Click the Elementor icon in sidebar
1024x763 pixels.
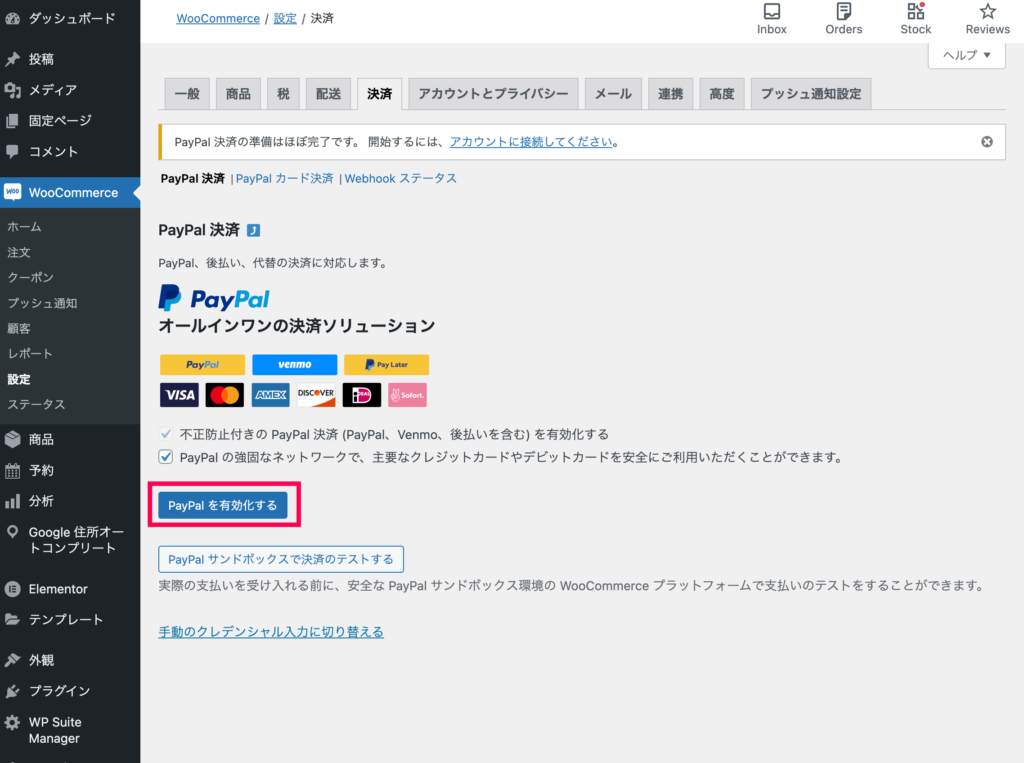[12, 589]
